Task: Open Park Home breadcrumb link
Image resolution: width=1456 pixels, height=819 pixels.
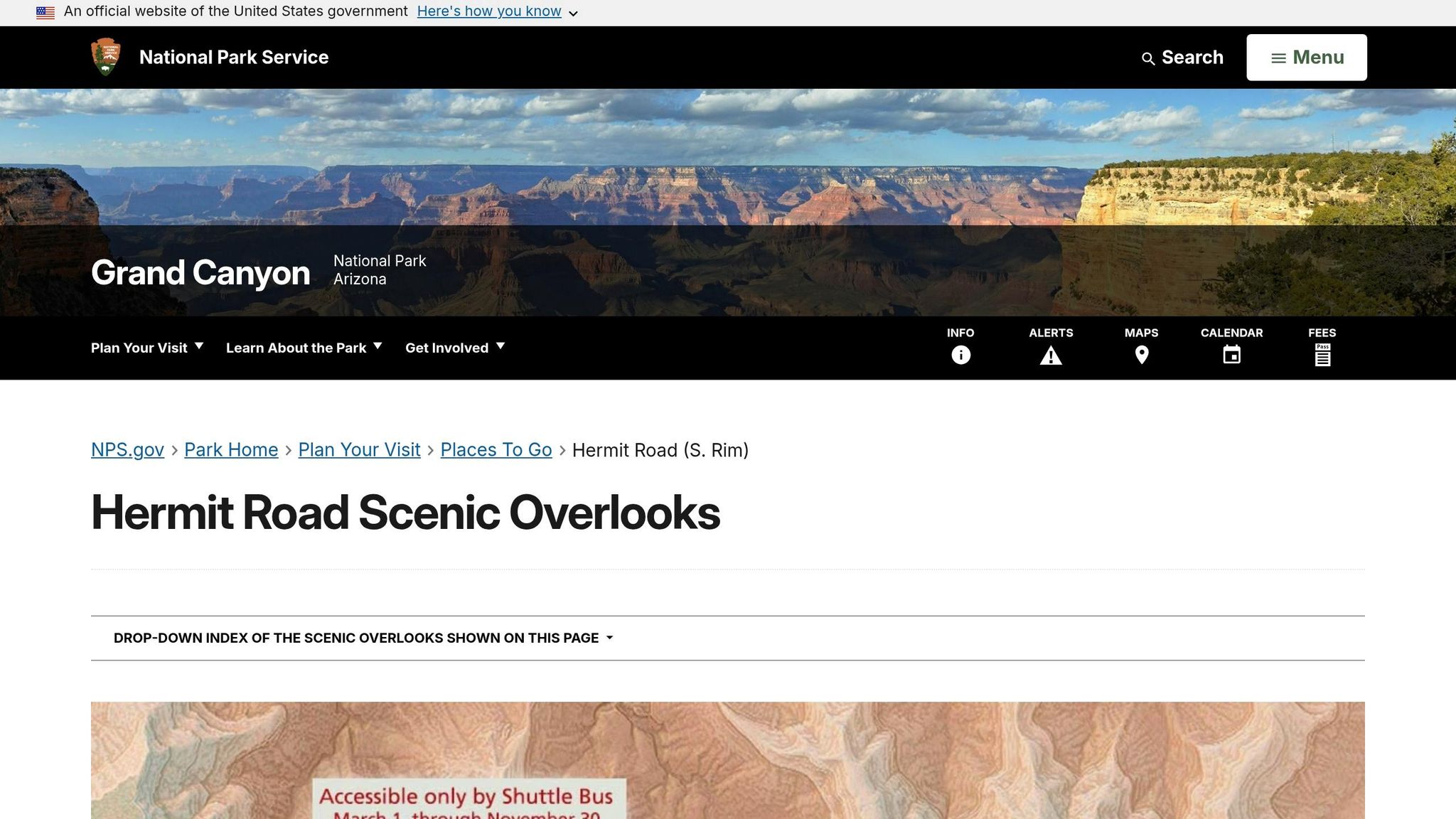Action: [x=231, y=450]
